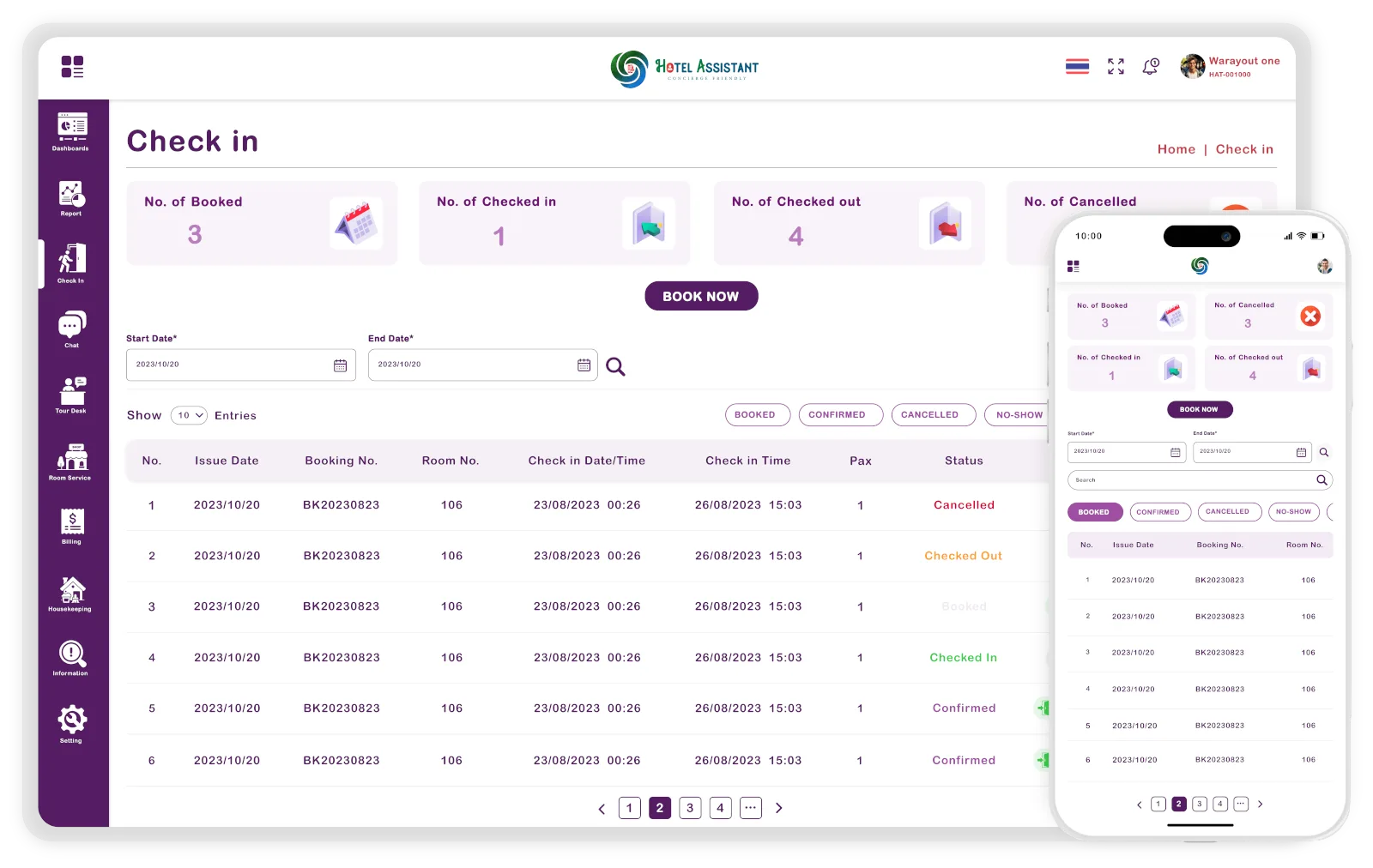Image resolution: width=1373 pixels, height=868 pixels.
Task: Open the Chat sidebar icon
Action: (72, 329)
